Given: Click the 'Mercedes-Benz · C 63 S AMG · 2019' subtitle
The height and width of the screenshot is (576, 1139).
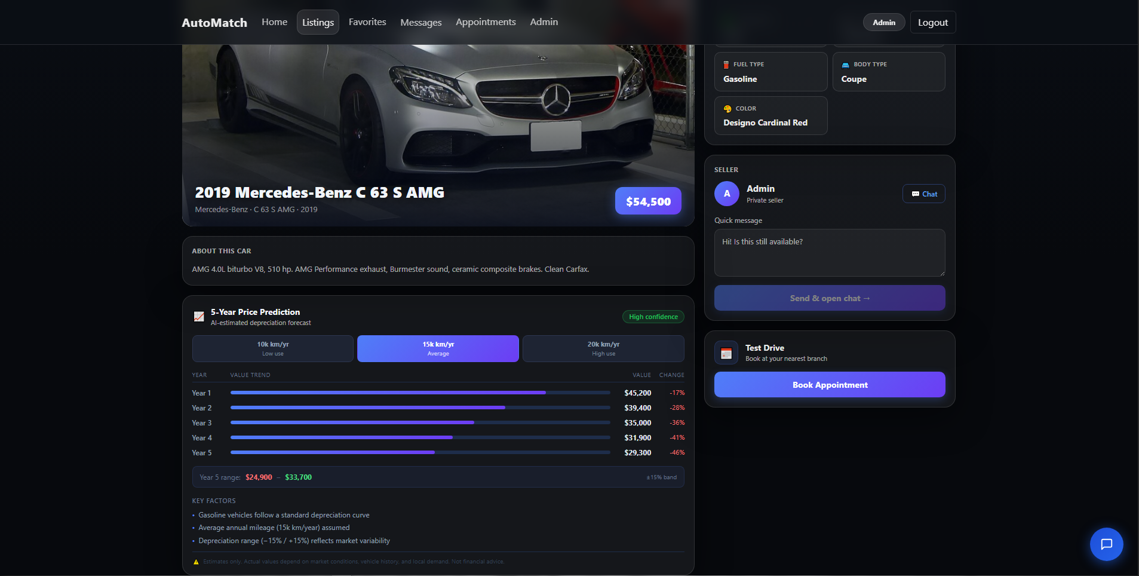Looking at the screenshot, I should (x=256, y=210).
